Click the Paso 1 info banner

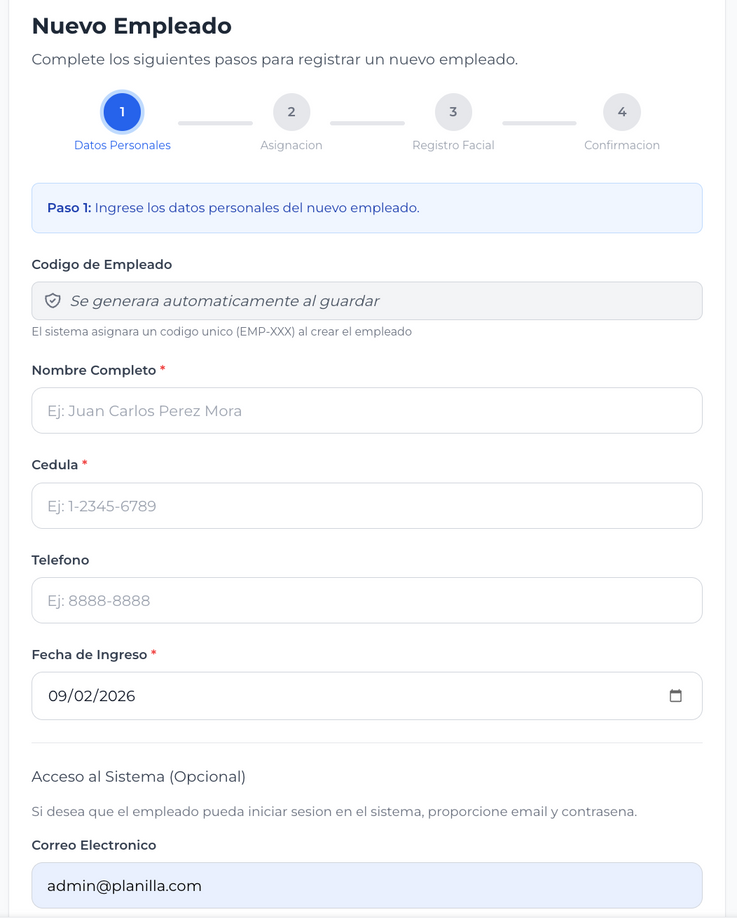366,208
